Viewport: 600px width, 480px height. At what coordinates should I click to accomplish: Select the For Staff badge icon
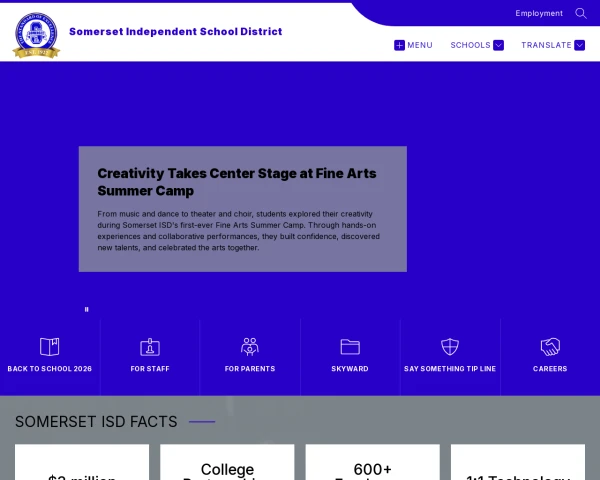pyautogui.click(x=150, y=347)
